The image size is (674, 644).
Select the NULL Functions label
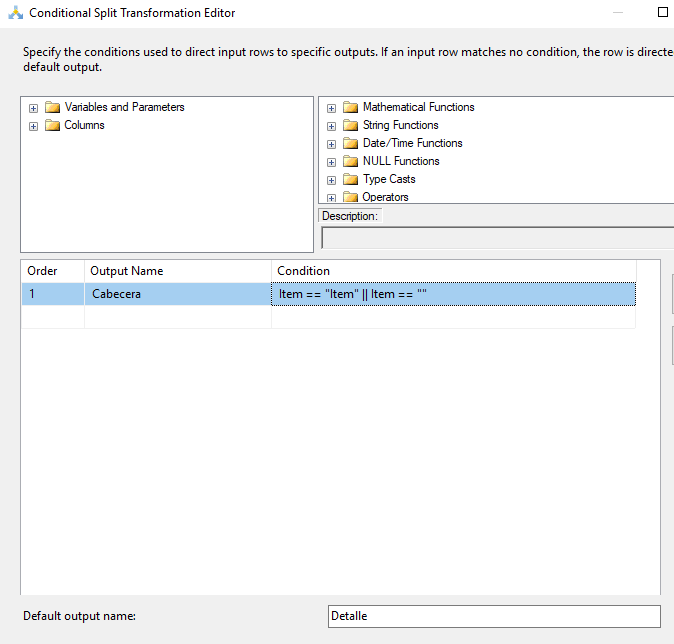click(x=401, y=161)
